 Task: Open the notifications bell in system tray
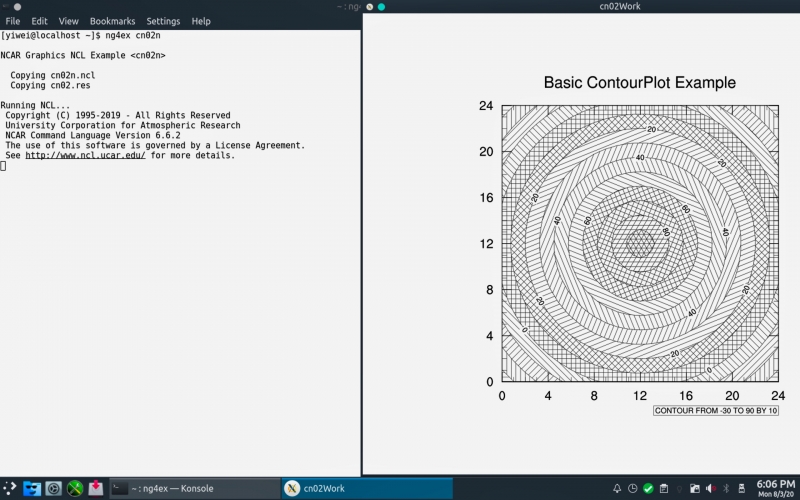pyautogui.click(x=617, y=488)
